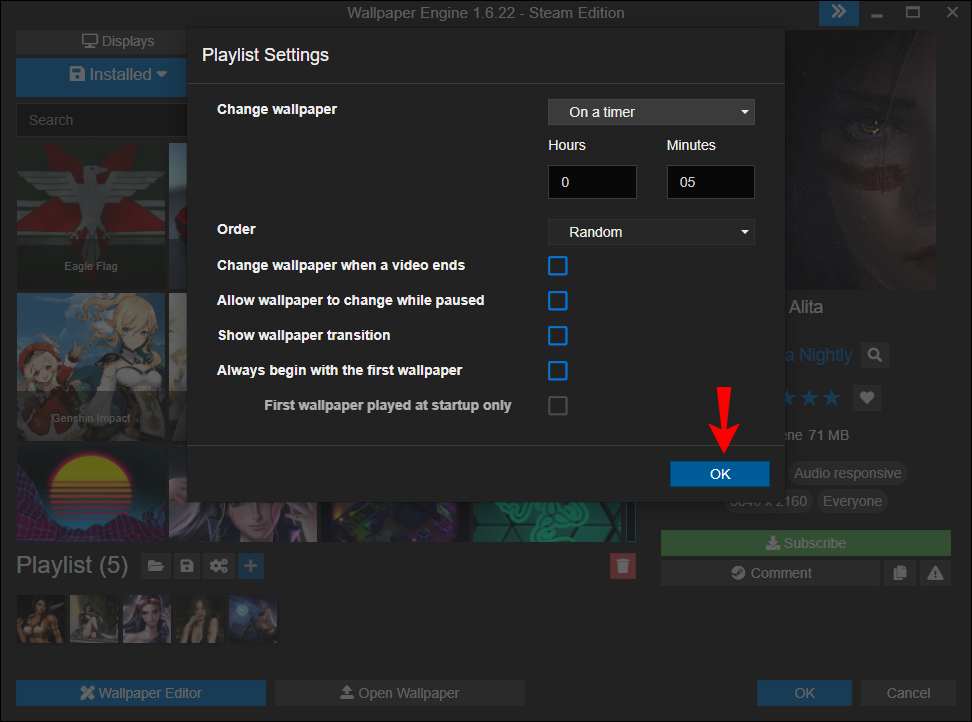Select Eagle Flag wallpaper thumbnail
This screenshot has width=972, height=722.
(x=91, y=216)
